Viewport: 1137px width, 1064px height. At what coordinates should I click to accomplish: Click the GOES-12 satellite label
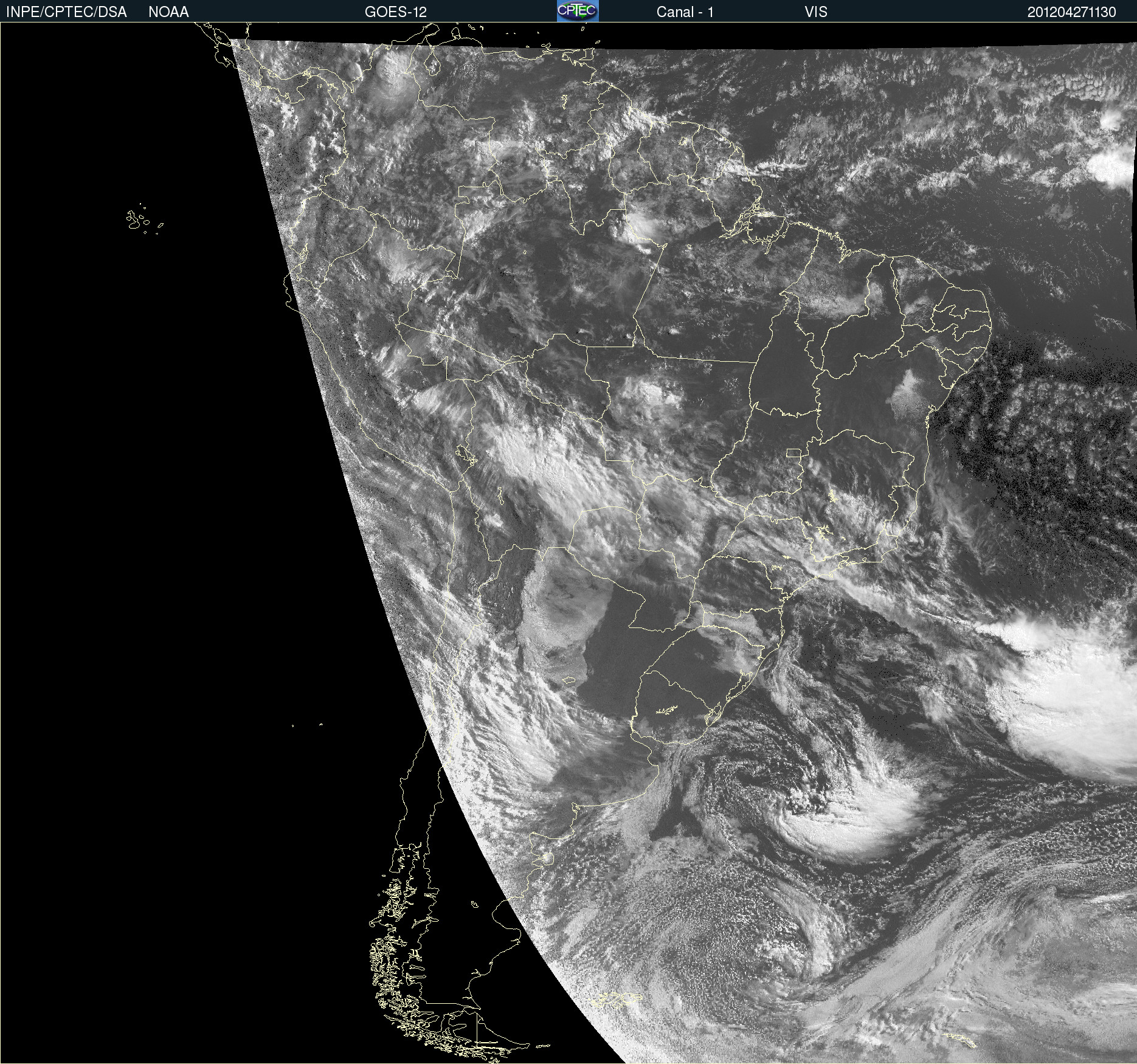coord(396,12)
